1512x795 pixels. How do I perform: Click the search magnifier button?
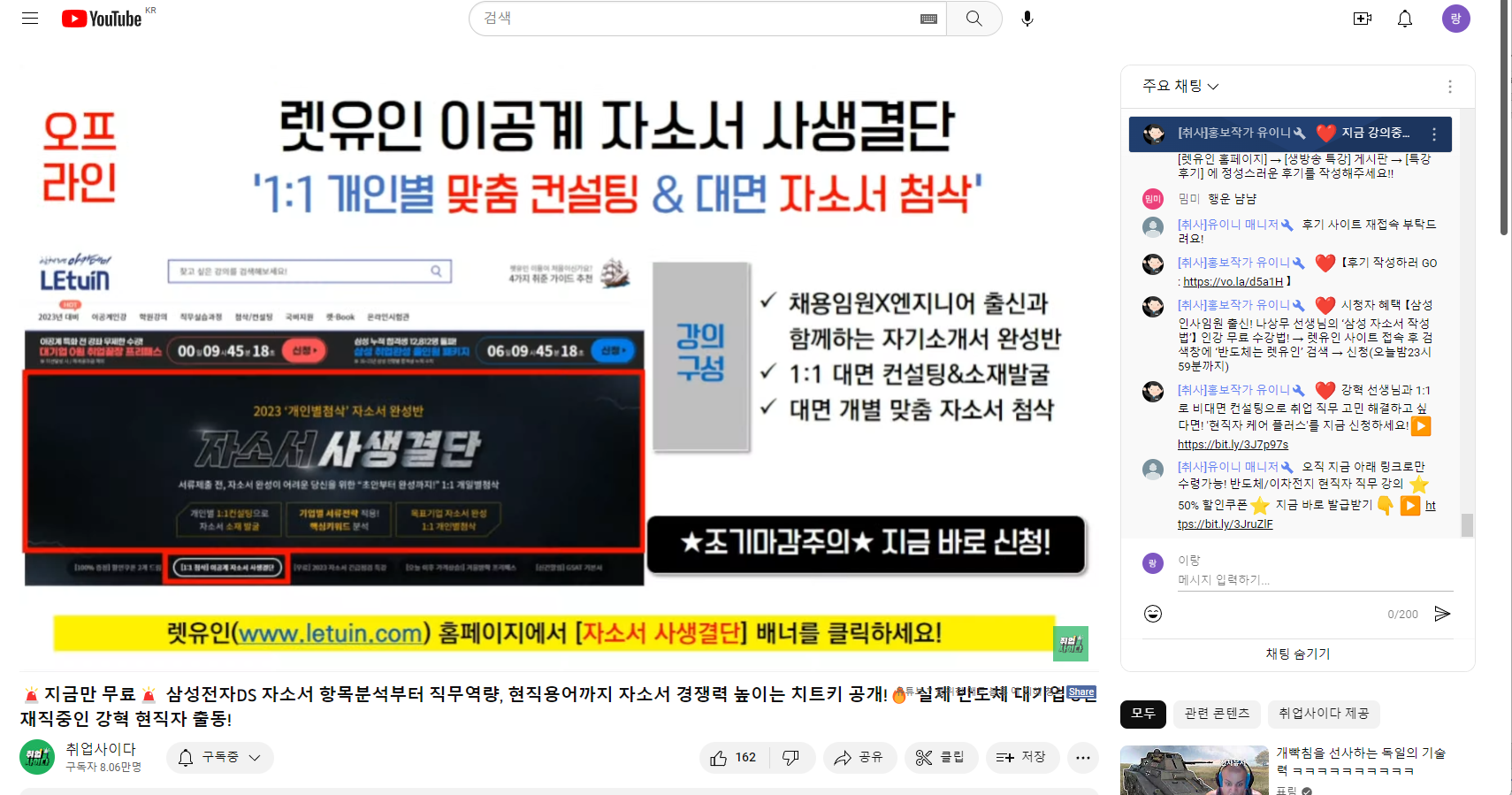point(974,19)
